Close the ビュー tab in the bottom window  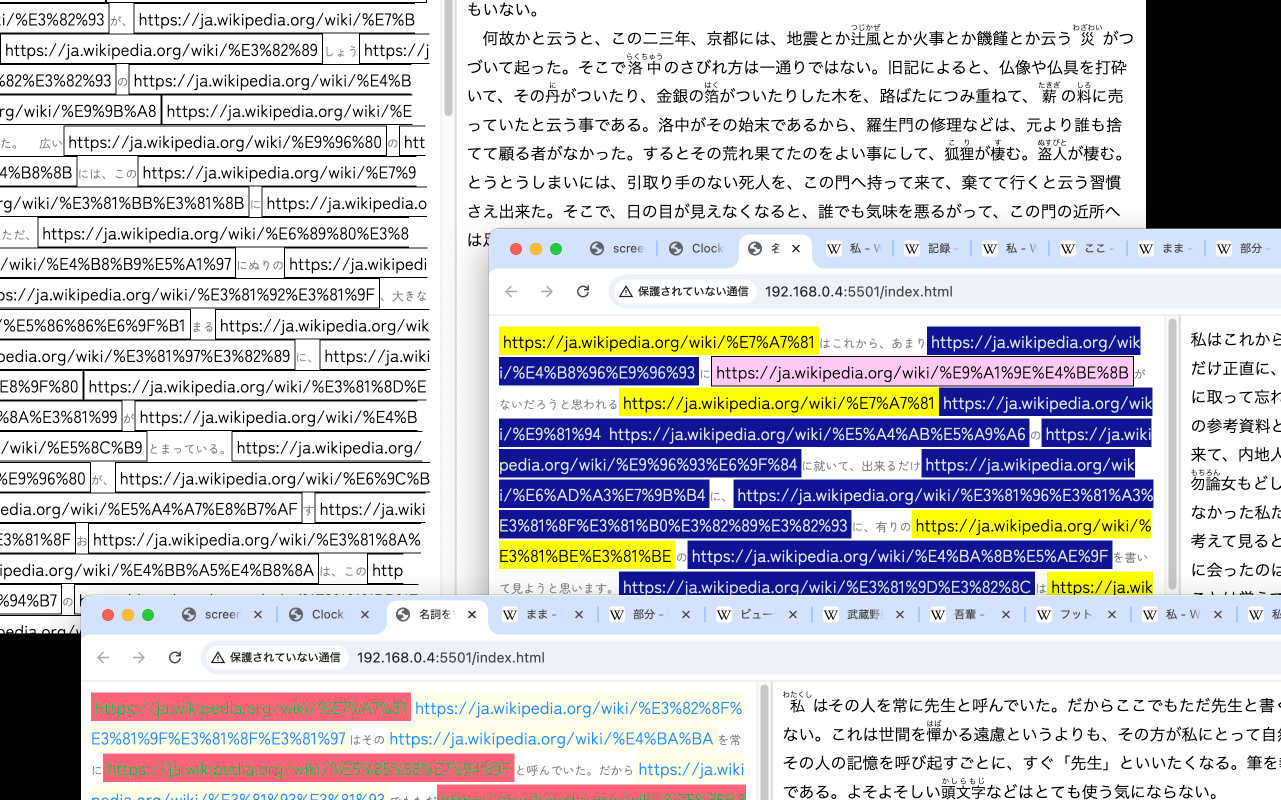coord(793,615)
